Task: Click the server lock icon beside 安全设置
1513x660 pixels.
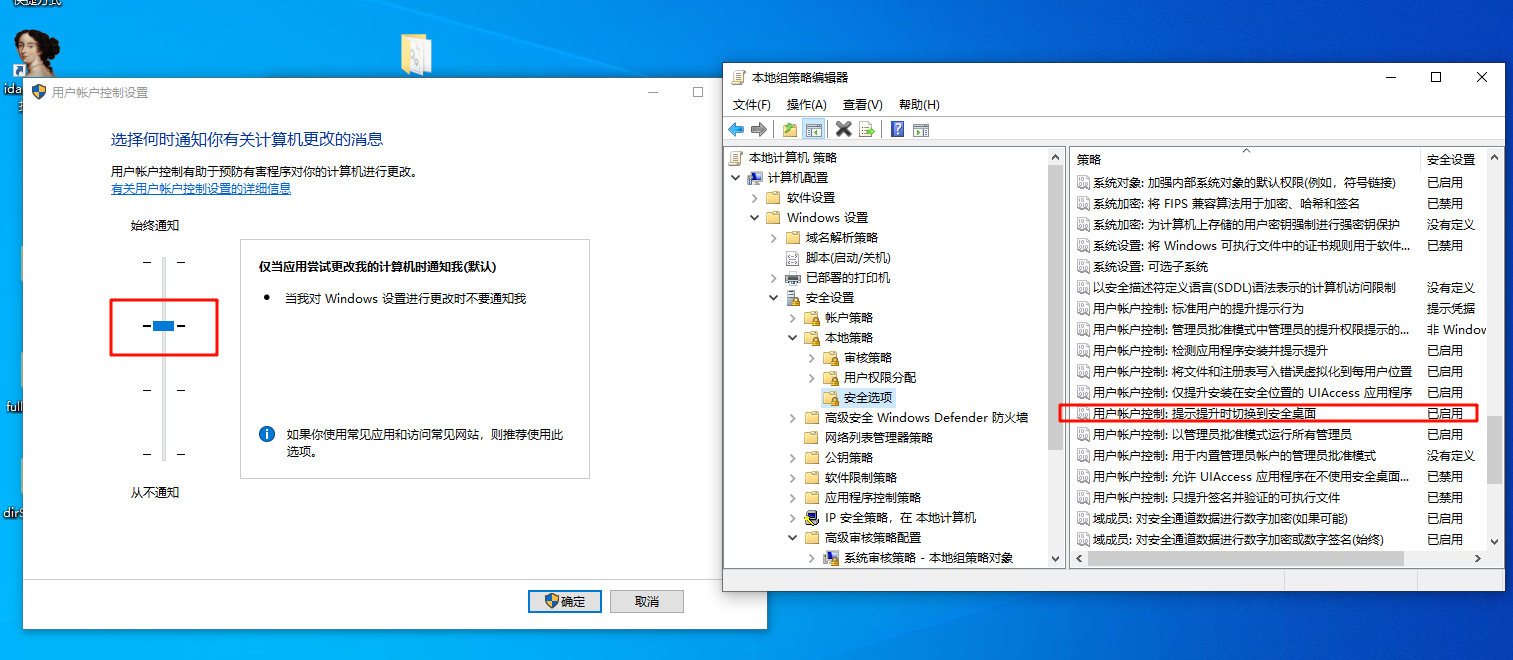Action: pyautogui.click(x=794, y=298)
